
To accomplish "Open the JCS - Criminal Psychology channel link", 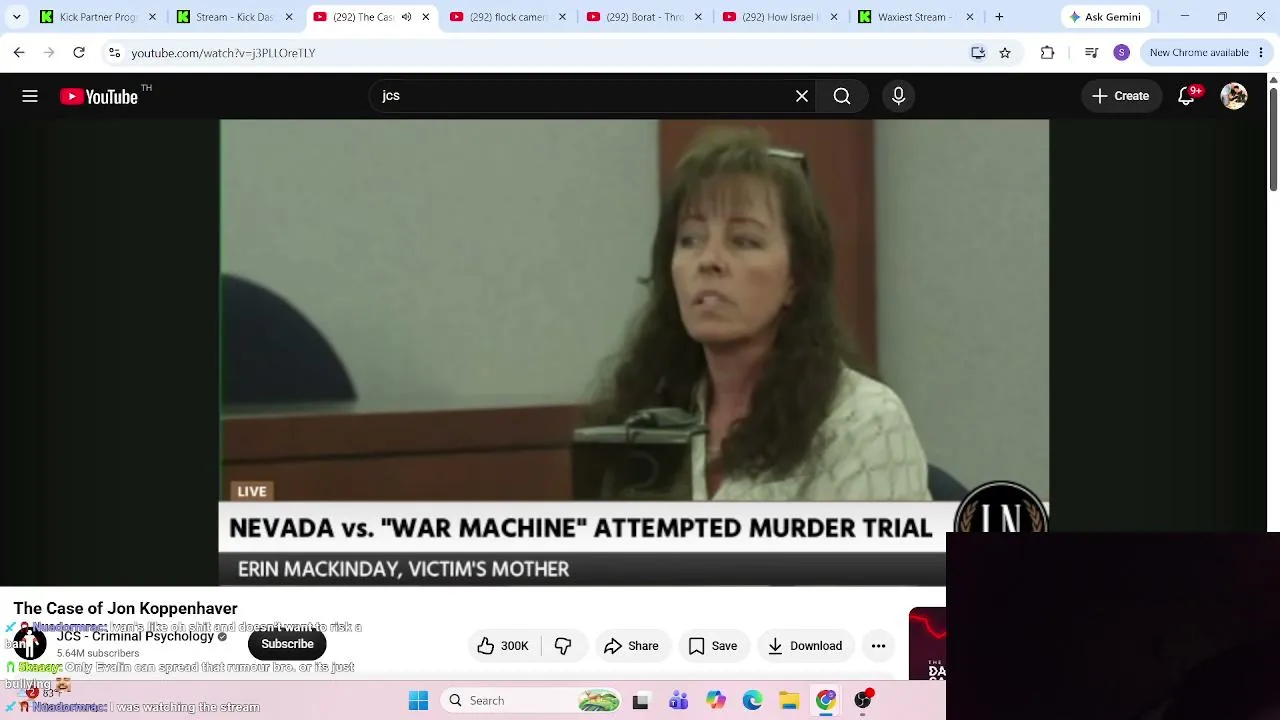I will 135,636.
